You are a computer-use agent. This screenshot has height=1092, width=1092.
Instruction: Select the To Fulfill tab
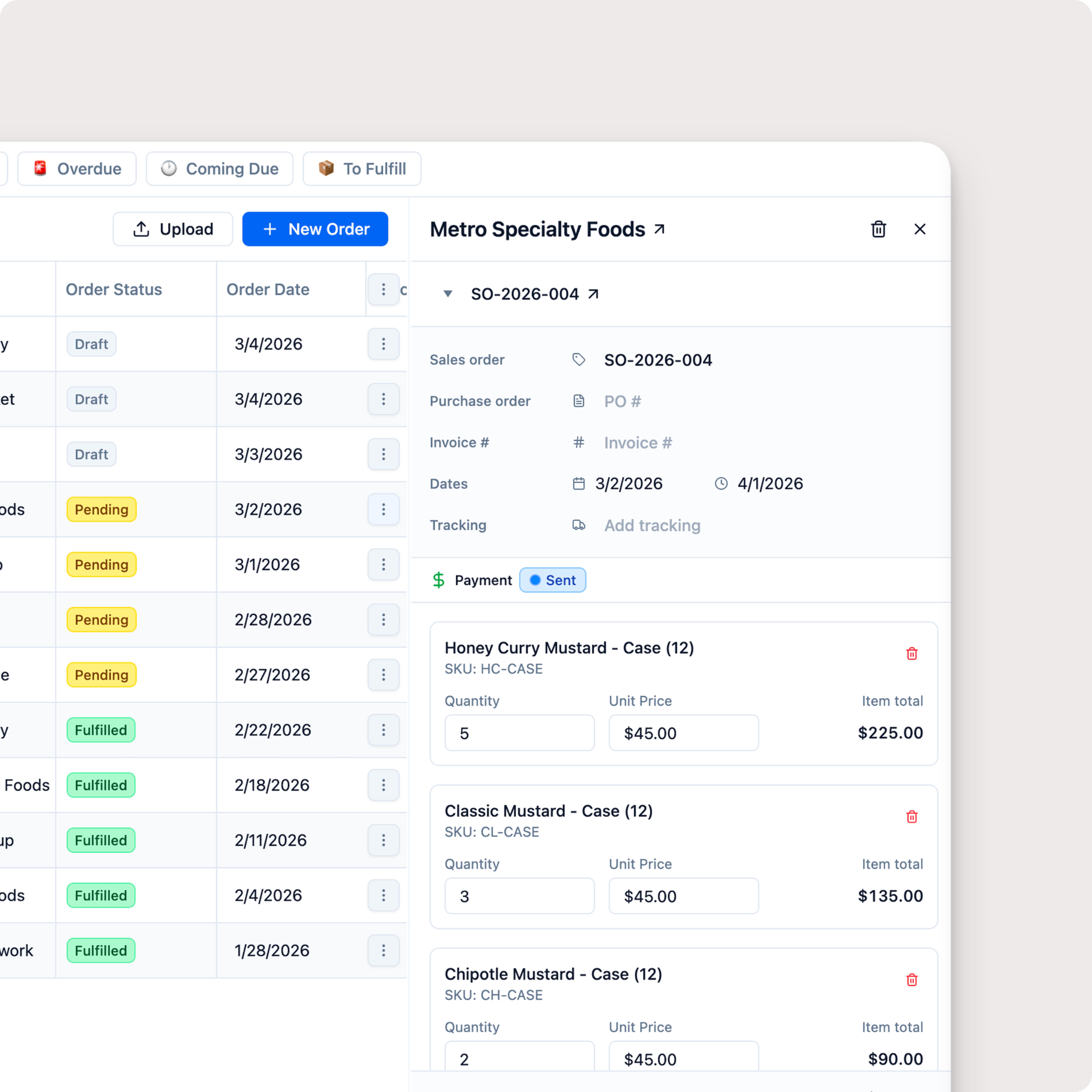point(362,168)
